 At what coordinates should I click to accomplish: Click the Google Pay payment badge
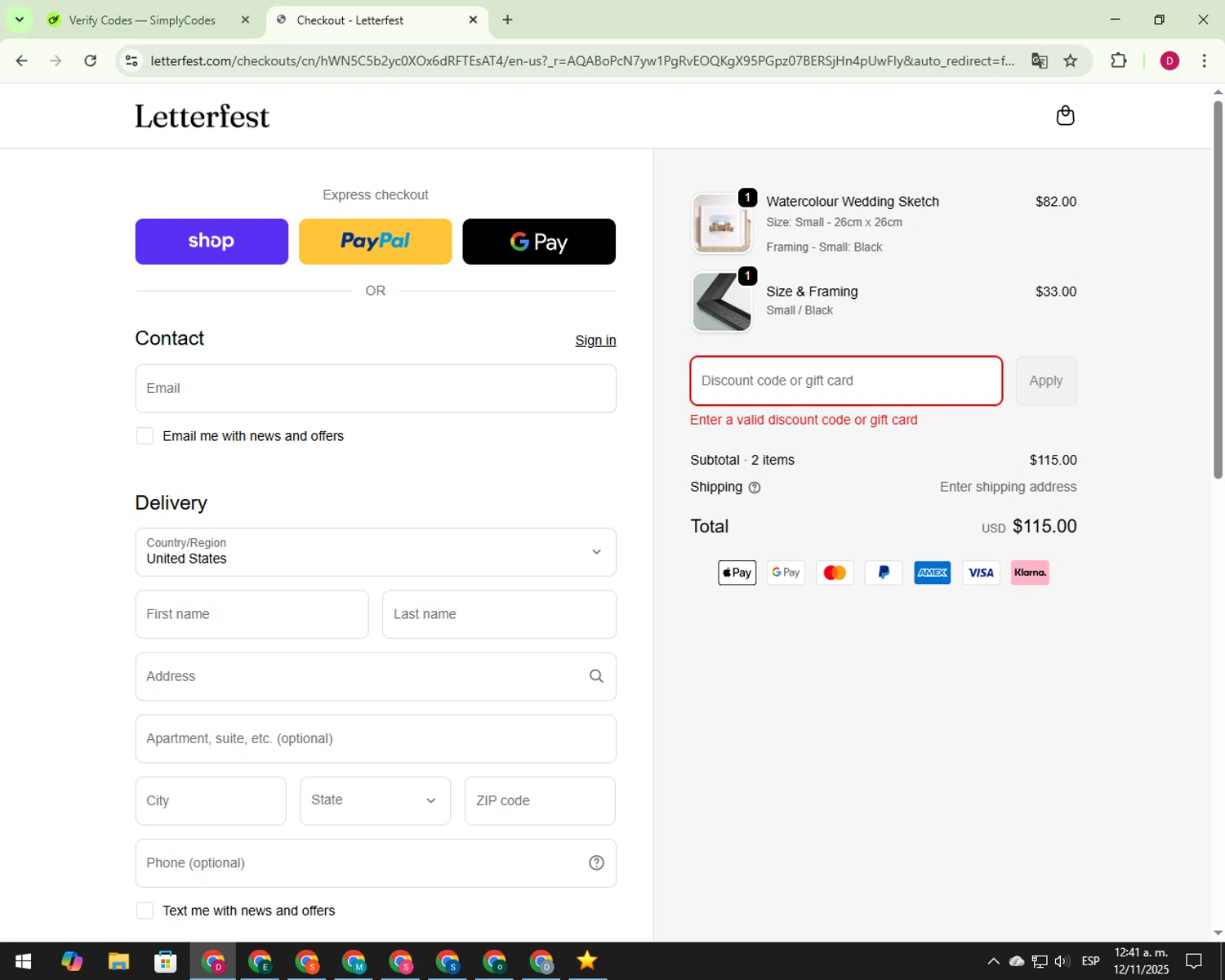tap(786, 572)
